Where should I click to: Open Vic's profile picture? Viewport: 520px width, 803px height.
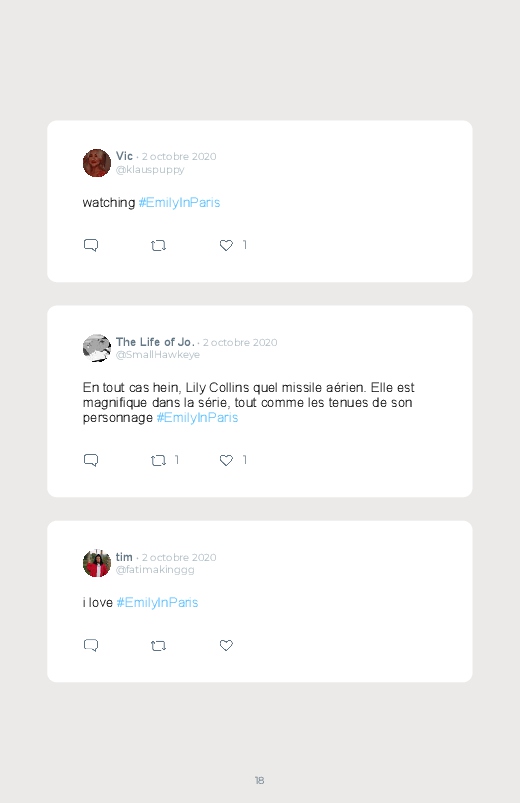point(97,163)
